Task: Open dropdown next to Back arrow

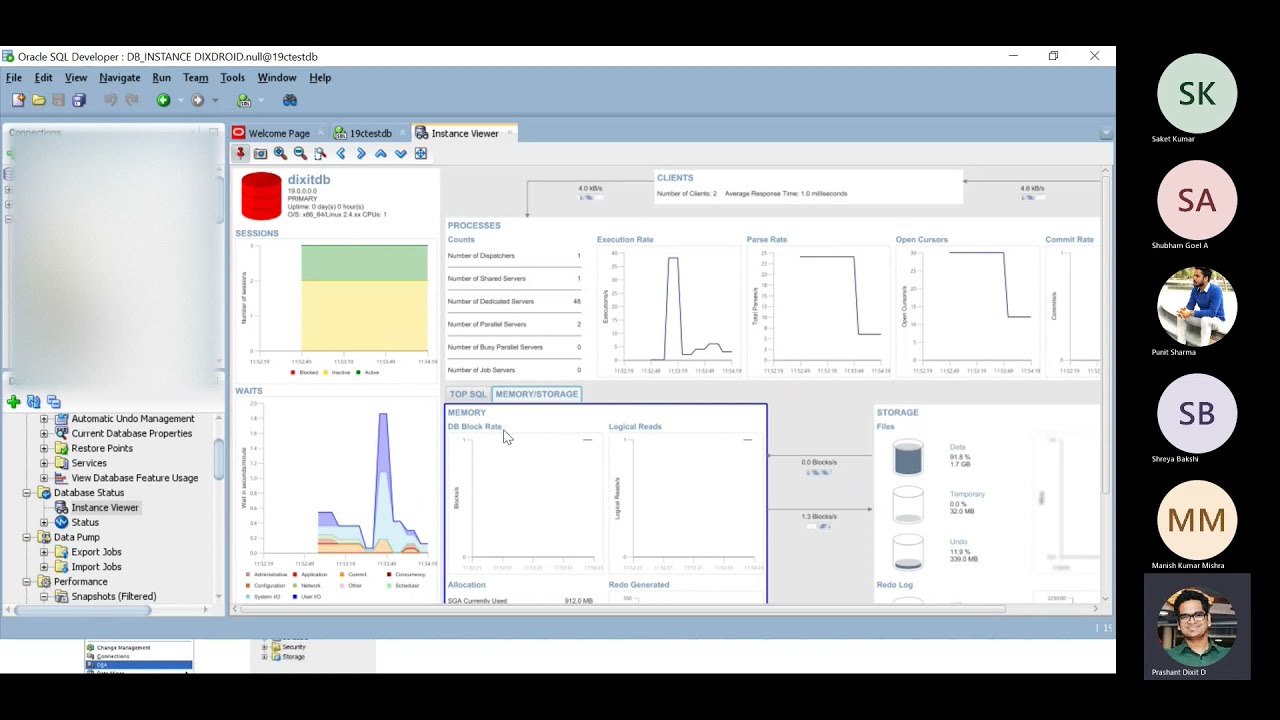Action: tap(179, 100)
